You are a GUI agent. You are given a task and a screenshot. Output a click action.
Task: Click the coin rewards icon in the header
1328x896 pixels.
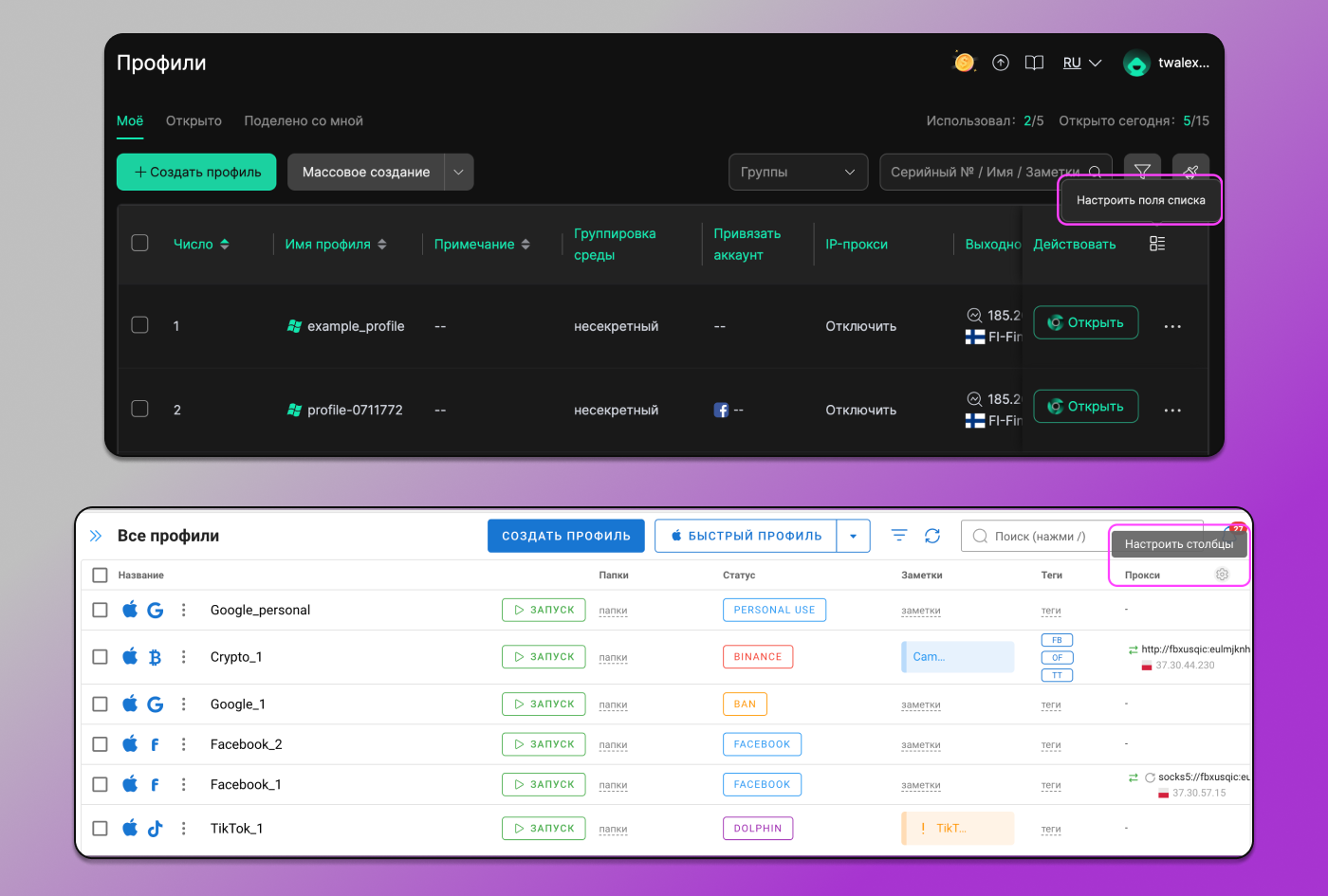point(964,62)
